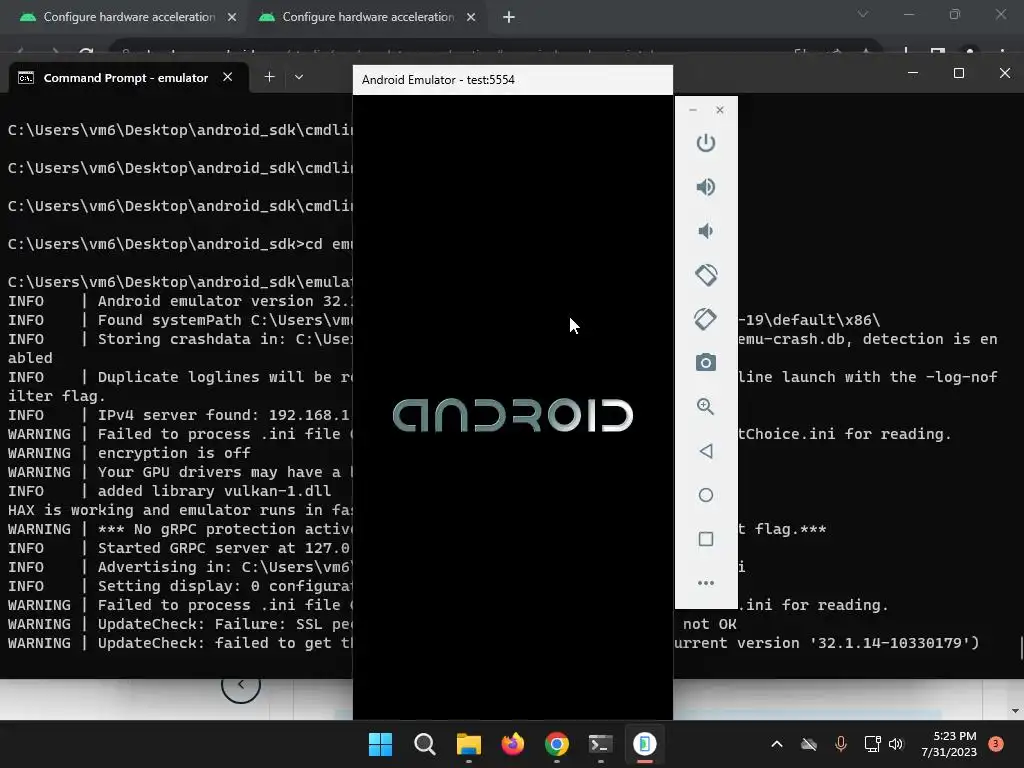Switch to Chrome from taskbar
1024x768 pixels.
coord(556,744)
